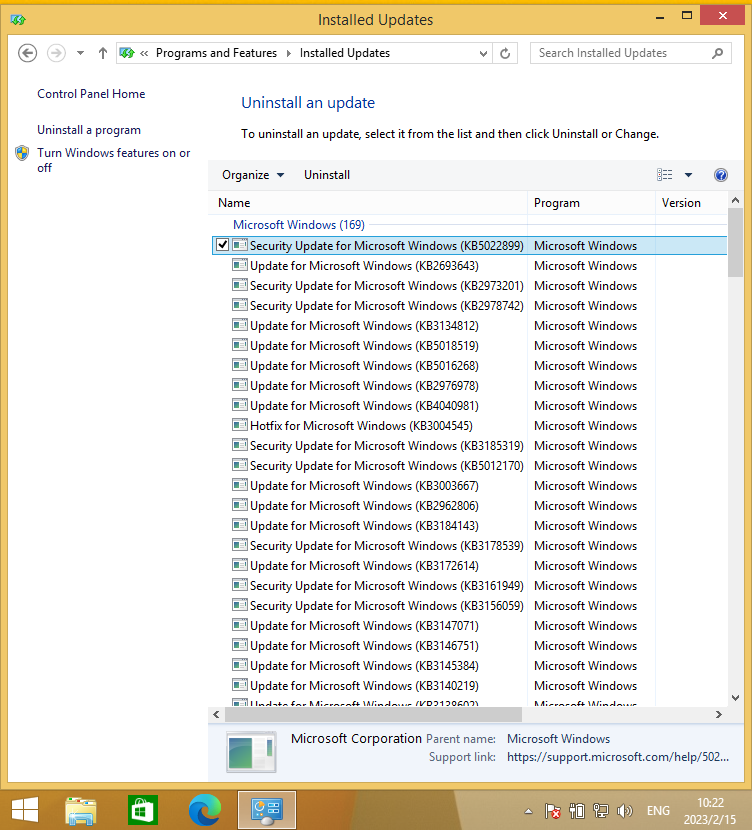Click the Back navigation arrow
The width and height of the screenshot is (752, 830).
(28, 53)
